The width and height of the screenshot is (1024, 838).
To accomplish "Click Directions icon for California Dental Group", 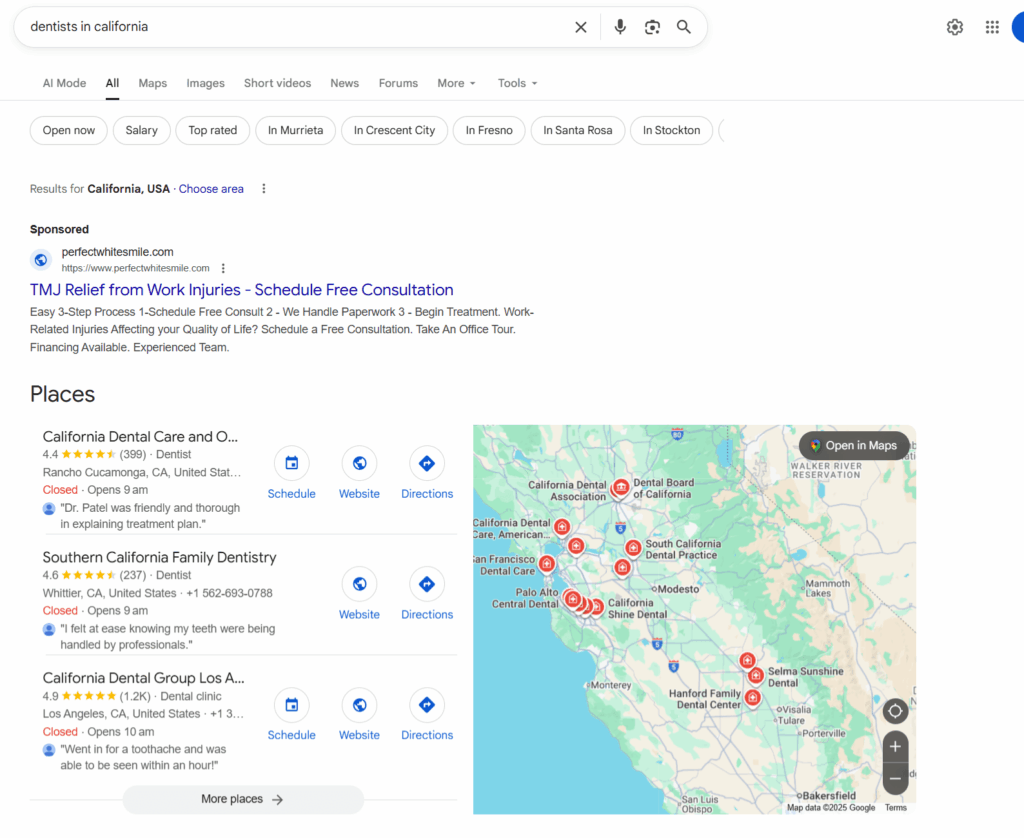I will (427, 705).
